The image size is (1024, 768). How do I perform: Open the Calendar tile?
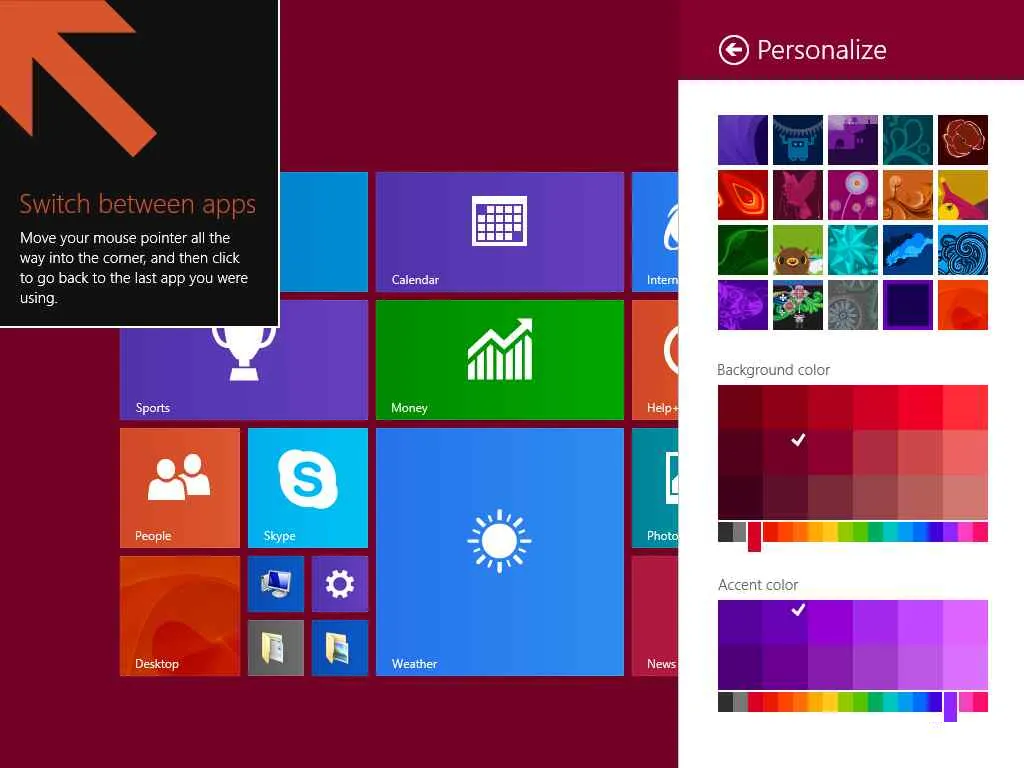click(500, 232)
